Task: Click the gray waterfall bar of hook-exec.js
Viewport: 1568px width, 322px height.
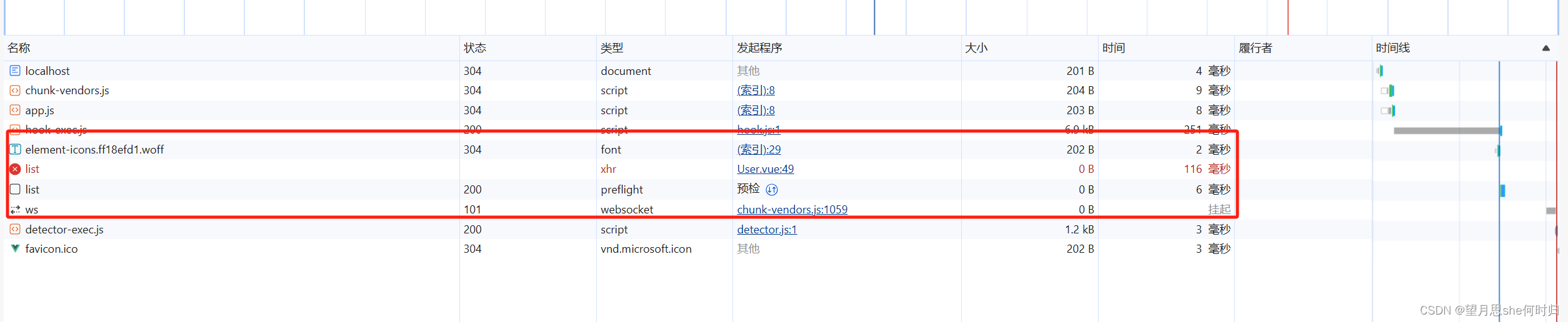Action: pos(1447,130)
